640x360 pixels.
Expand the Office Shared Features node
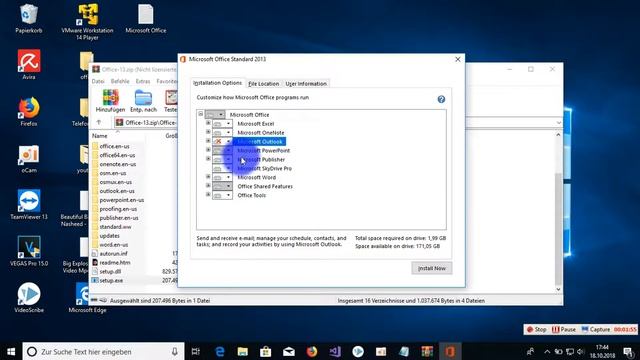tap(208, 186)
